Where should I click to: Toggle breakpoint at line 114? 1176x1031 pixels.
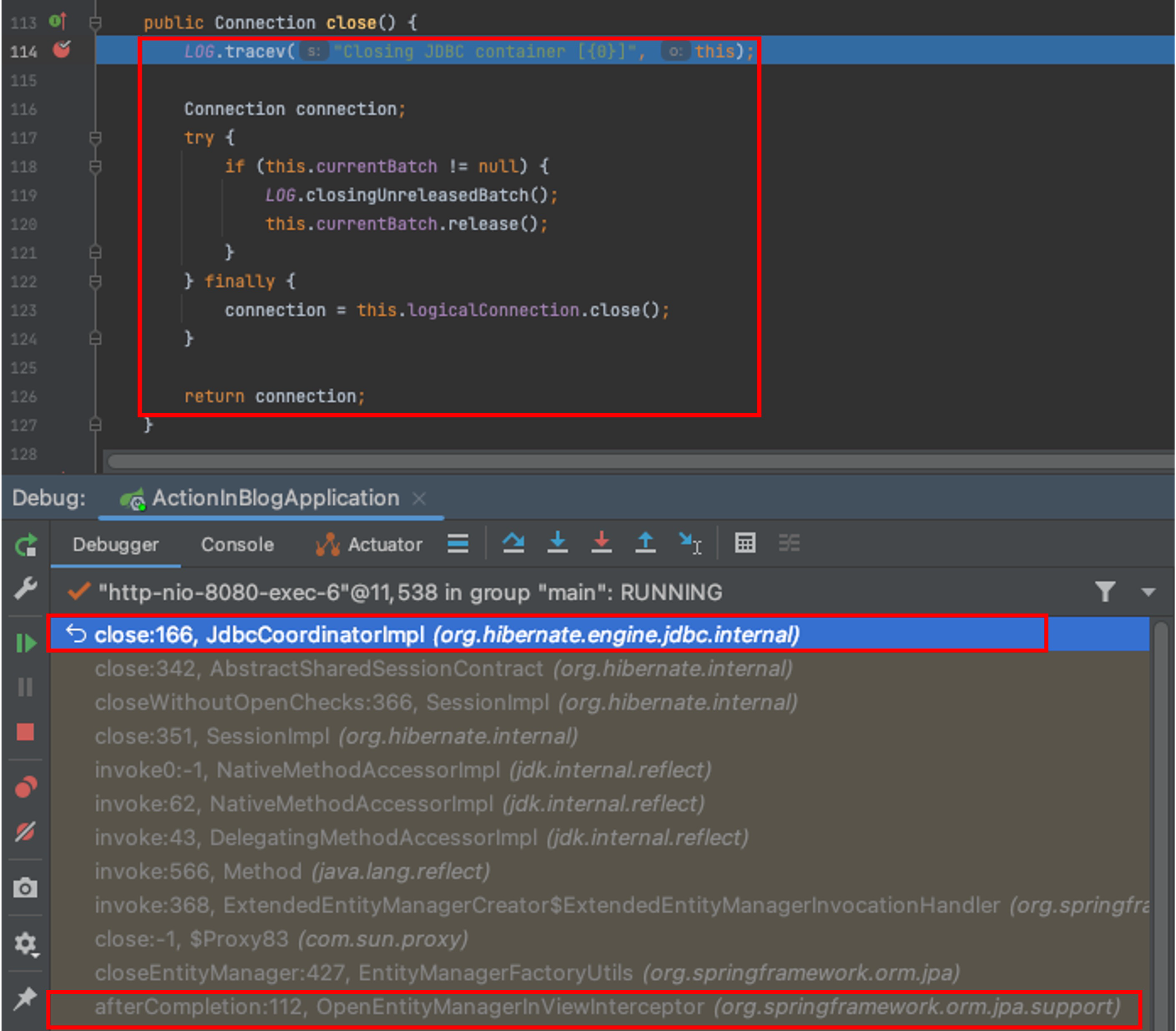pyautogui.click(x=62, y=50)
